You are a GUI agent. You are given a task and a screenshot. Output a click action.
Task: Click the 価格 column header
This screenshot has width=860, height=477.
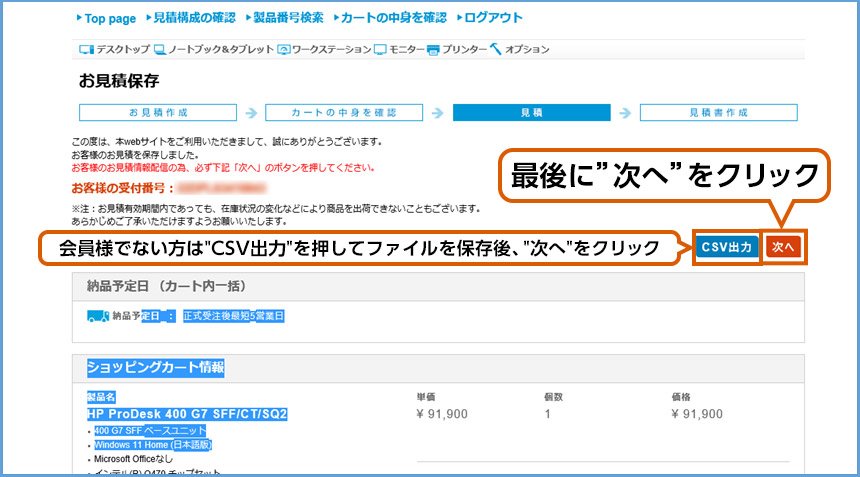coord(681,397)
